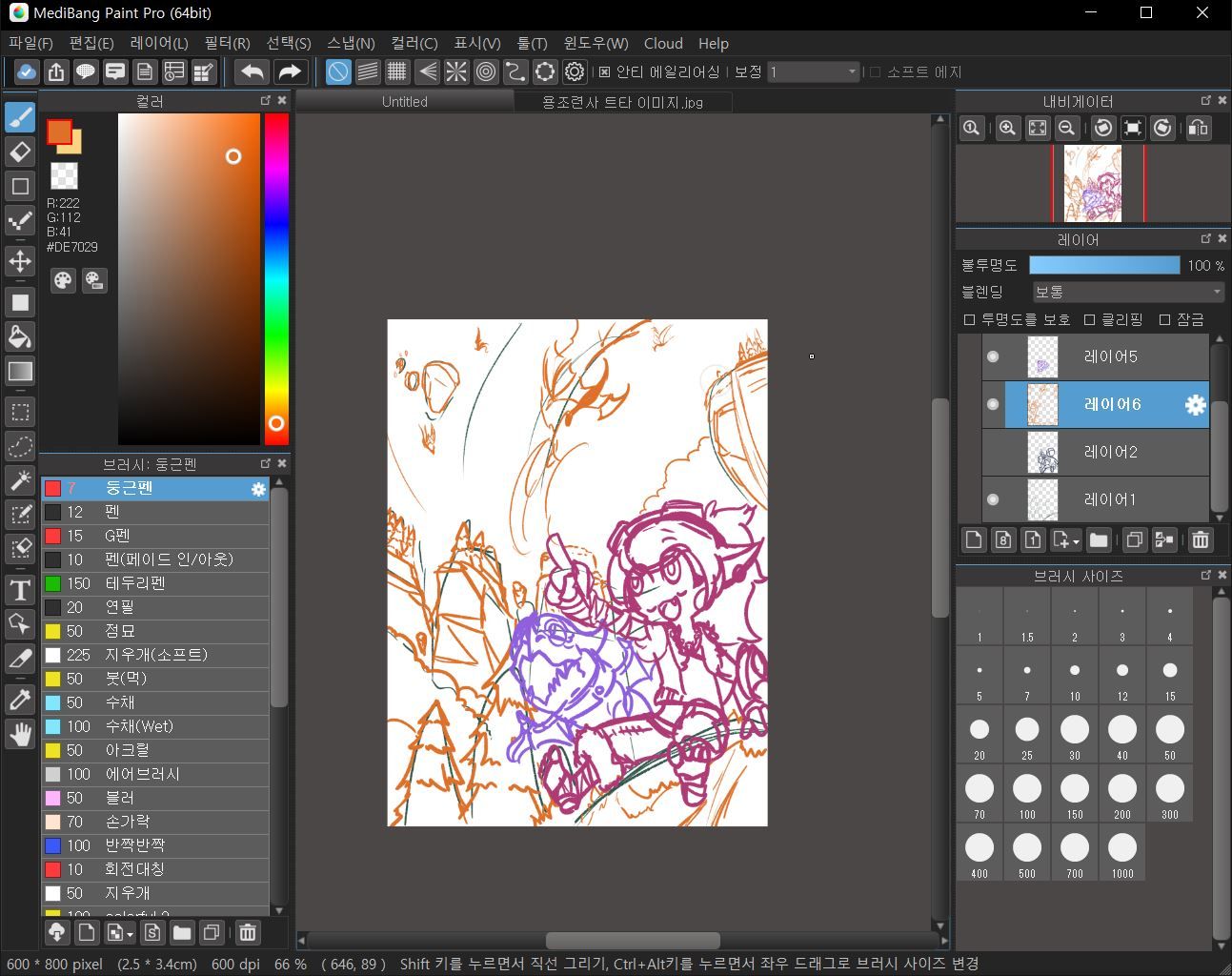This screenshot has height=976, width=1232.
Task: Click the rainbow hue bar
Action: point(276,278)
